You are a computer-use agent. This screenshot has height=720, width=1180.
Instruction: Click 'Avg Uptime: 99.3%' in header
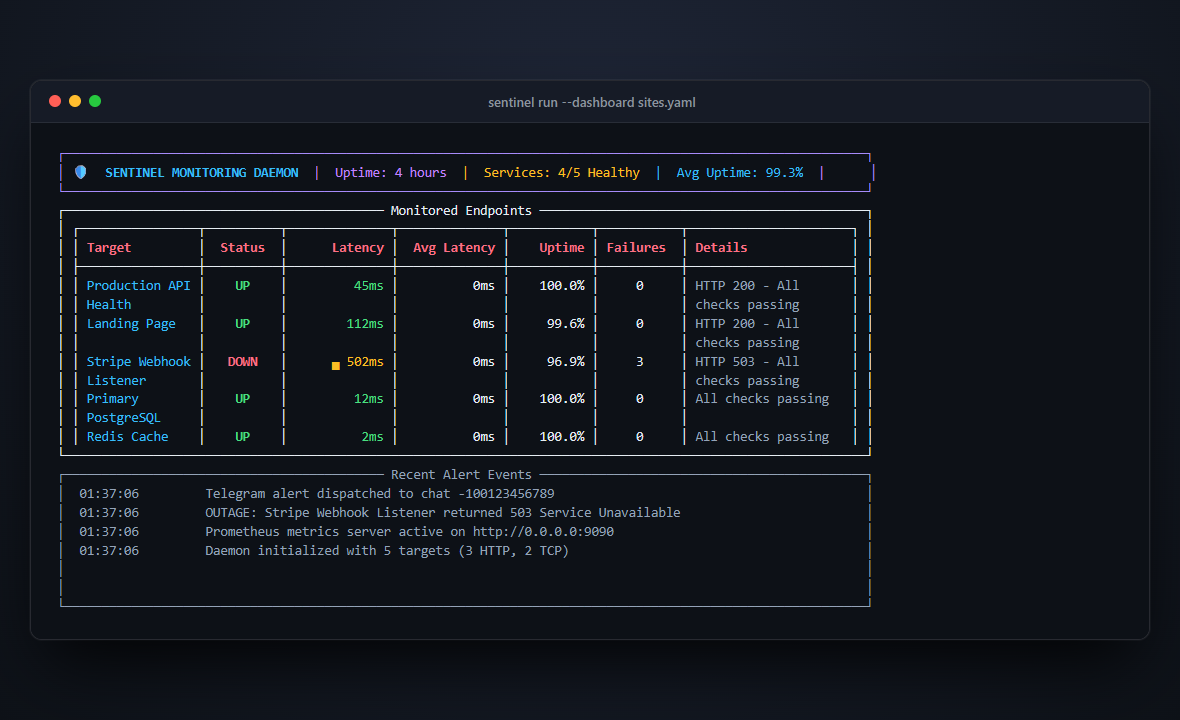pyautogui.click(x=740, y=172)
